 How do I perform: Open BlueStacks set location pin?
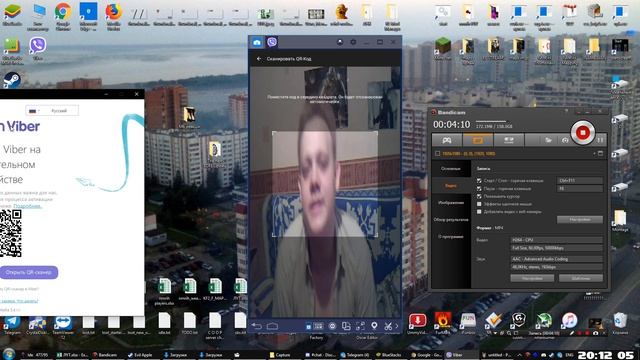(x=374, y=326)
